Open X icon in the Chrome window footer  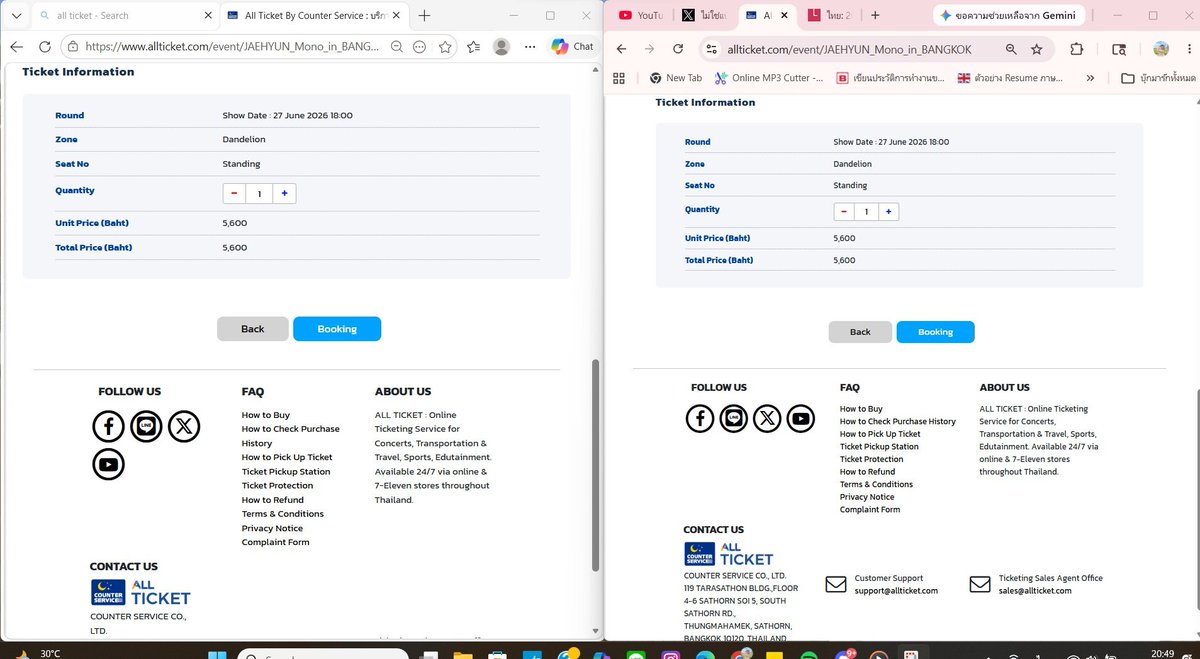pyautogui.click(x=767, y=419)
